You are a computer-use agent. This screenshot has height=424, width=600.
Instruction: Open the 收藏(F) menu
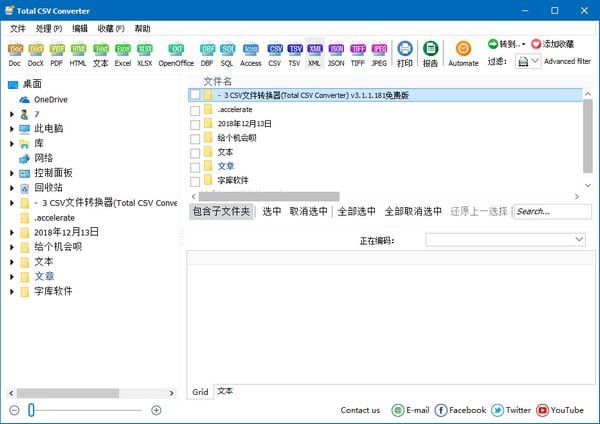[x=111, y=29]
